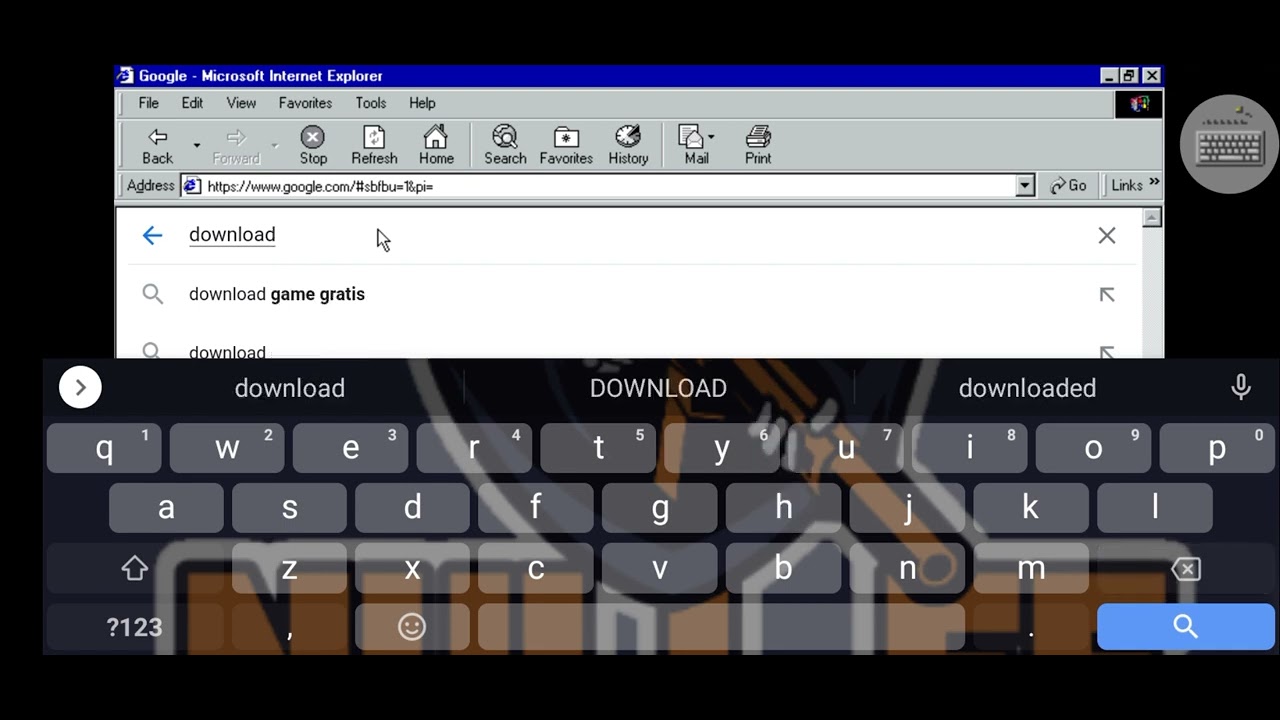Click the Print toolbar button
Screen dimensions: 1280x720
pos(758,145)
